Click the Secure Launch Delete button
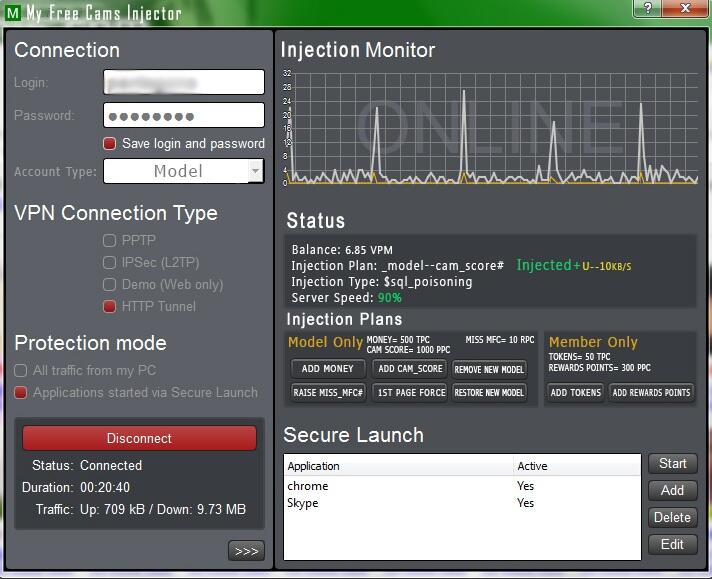This screenshot has height=579, width=712. 672,517
